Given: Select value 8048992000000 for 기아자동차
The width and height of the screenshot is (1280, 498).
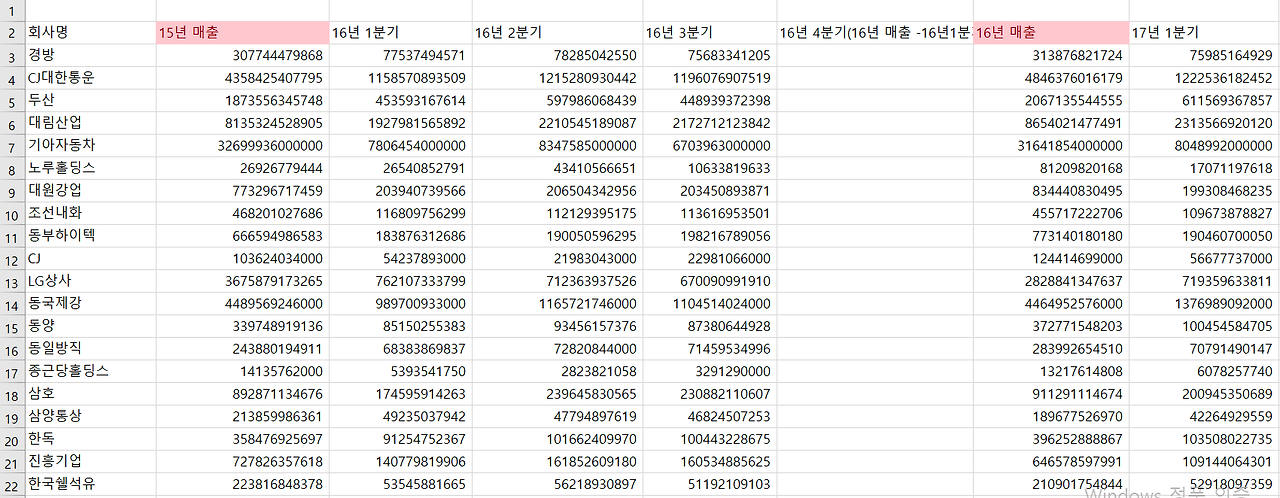Looking at the screenshot, I should 1204,145.
